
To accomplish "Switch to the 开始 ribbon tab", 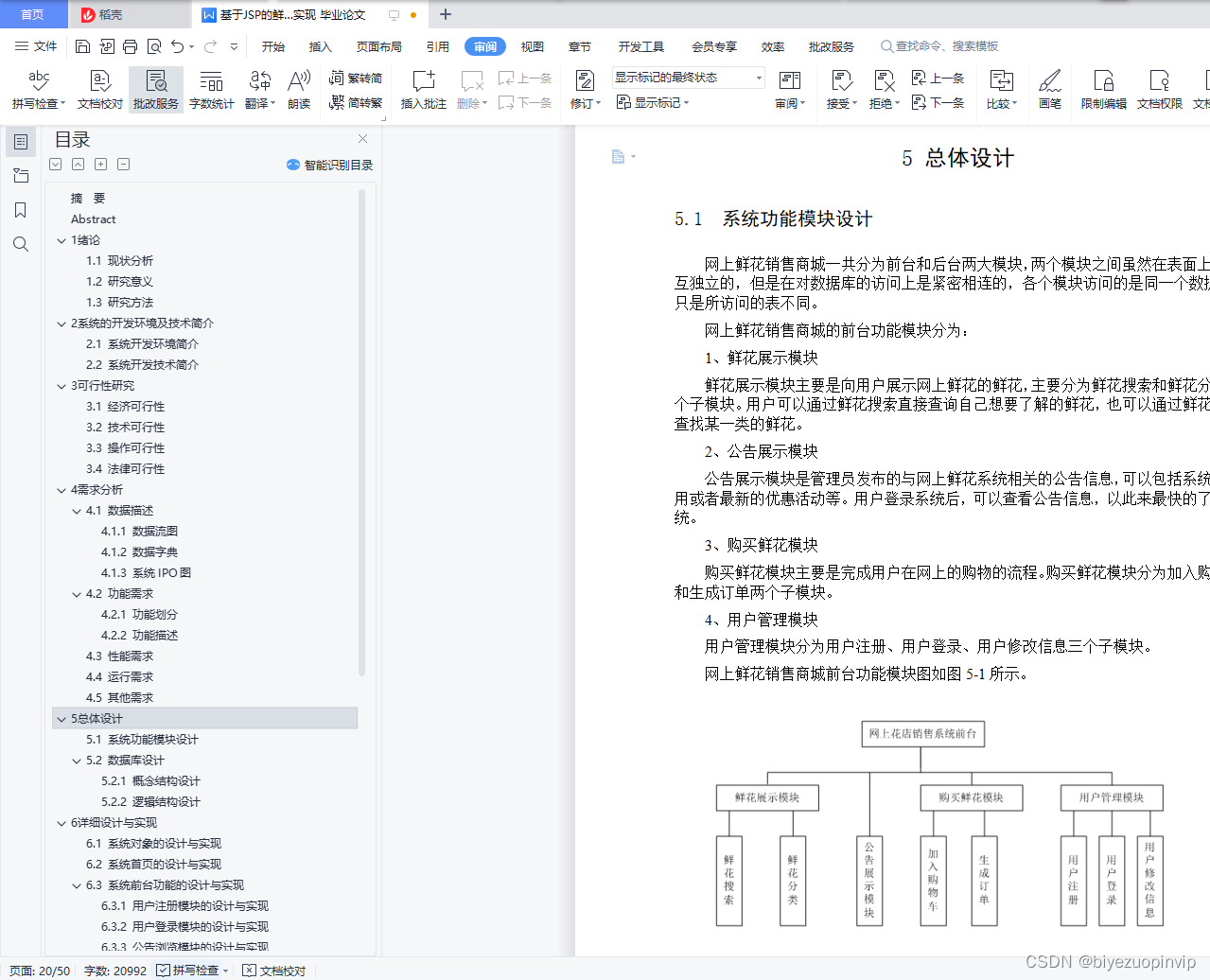I will 273,46.
